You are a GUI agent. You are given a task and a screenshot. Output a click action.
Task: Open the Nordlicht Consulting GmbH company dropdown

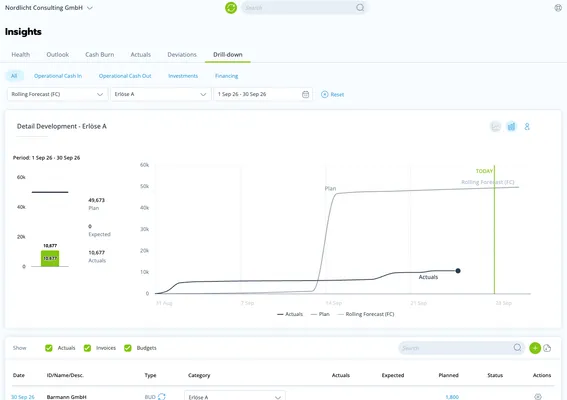(48, 8)
